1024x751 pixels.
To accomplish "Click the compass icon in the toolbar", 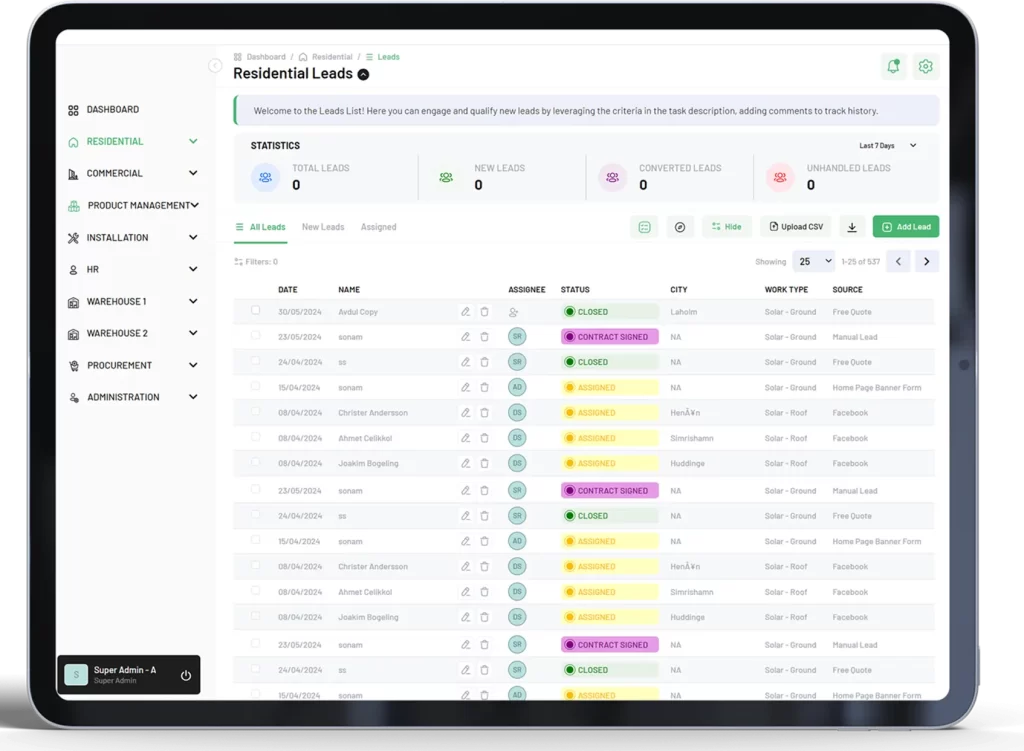I will coord(680,227).
